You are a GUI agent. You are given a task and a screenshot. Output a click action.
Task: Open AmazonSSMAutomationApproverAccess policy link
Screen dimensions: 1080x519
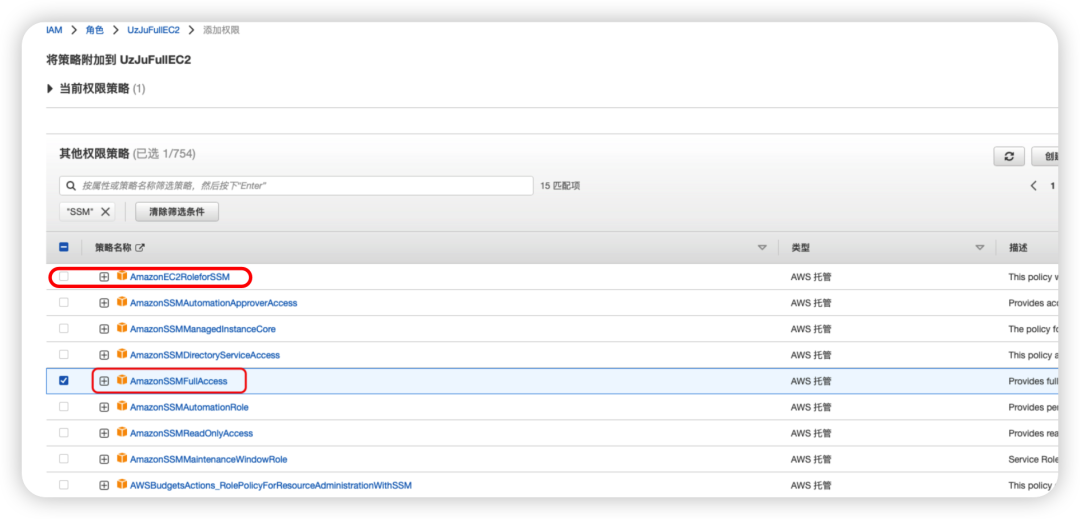214,303
